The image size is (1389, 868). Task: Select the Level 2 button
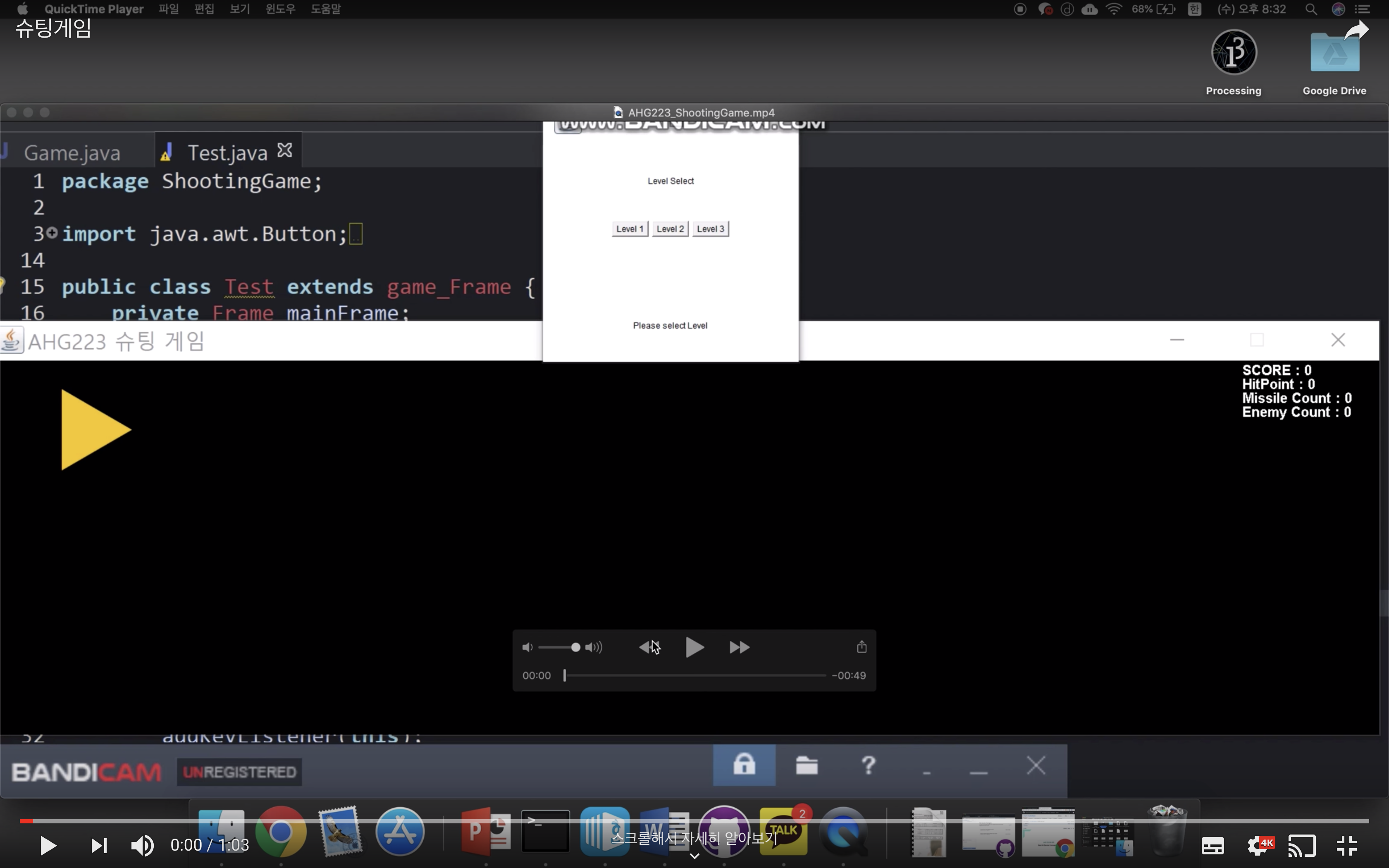670,229
